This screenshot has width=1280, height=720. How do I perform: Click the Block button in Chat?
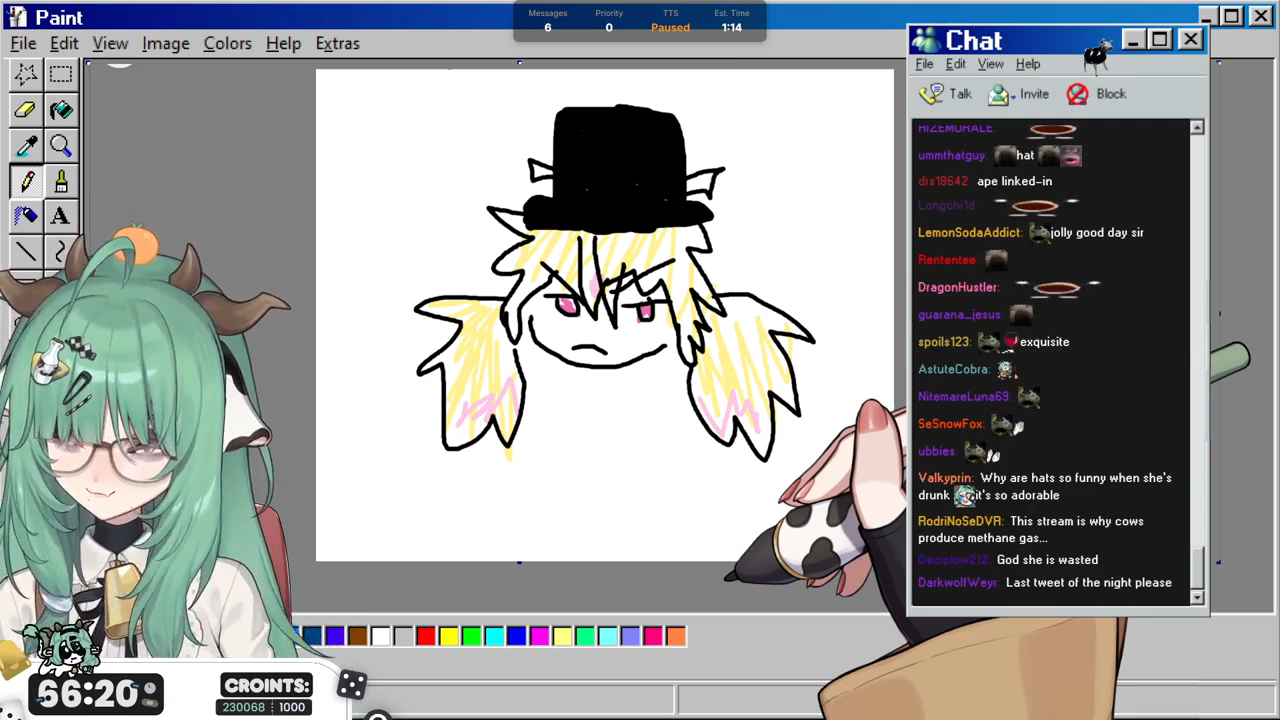1096,94
